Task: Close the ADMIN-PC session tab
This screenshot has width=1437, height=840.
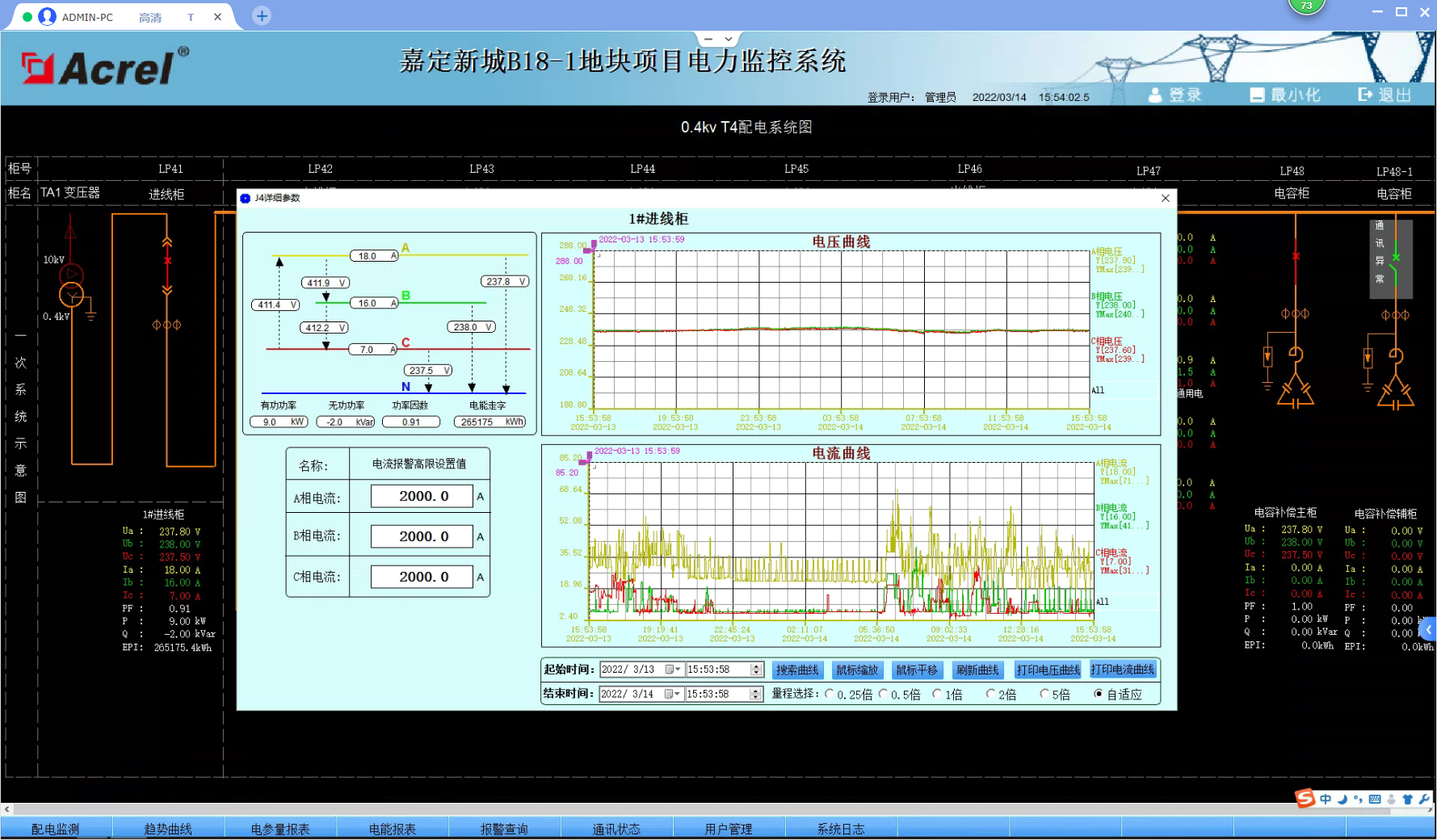Action: [217, 17]
